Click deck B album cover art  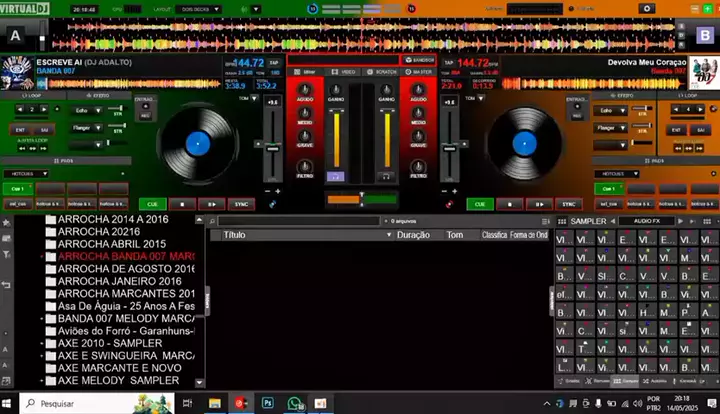tap(704, 73)
